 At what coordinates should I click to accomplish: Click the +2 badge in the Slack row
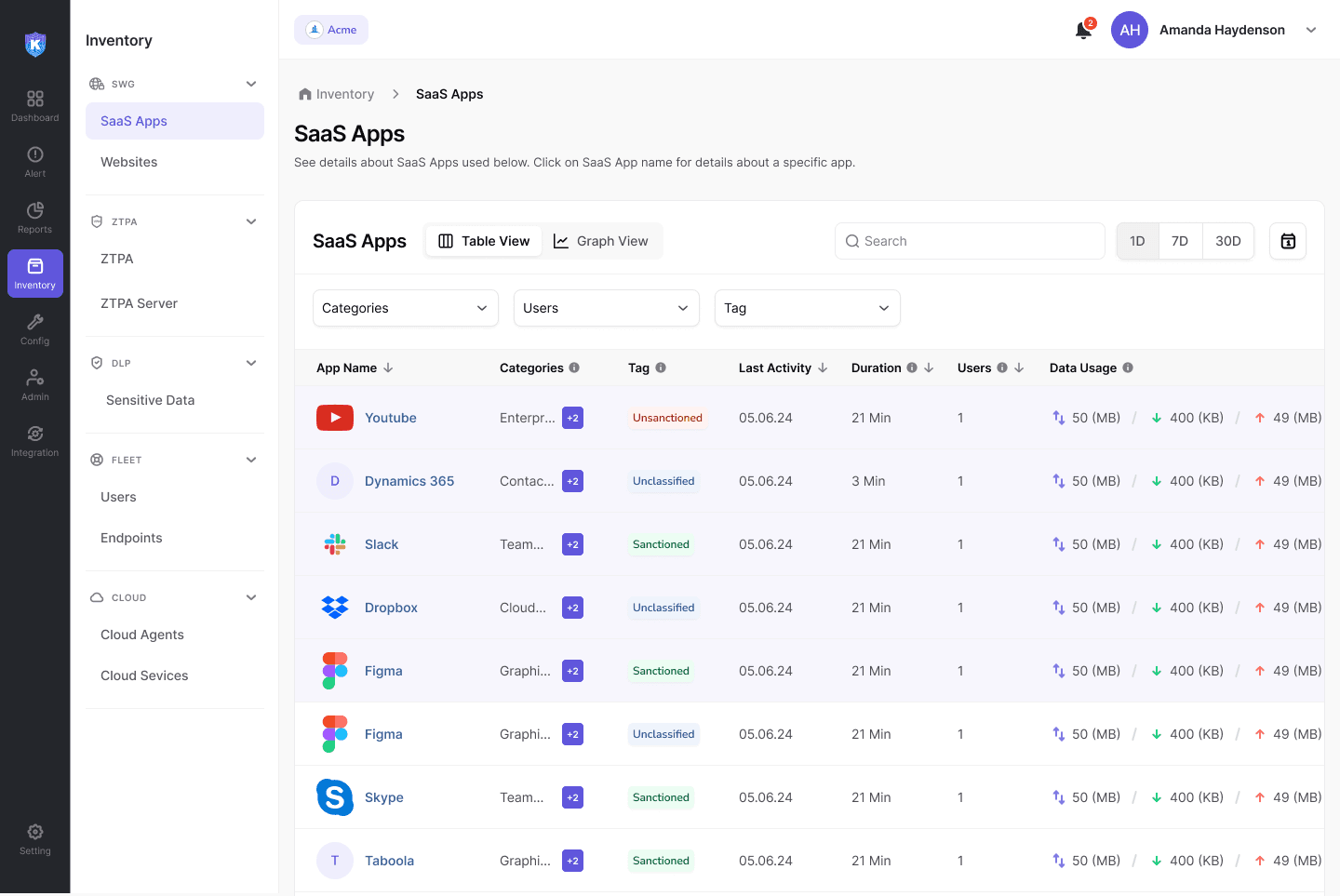[x=572, y=544]
